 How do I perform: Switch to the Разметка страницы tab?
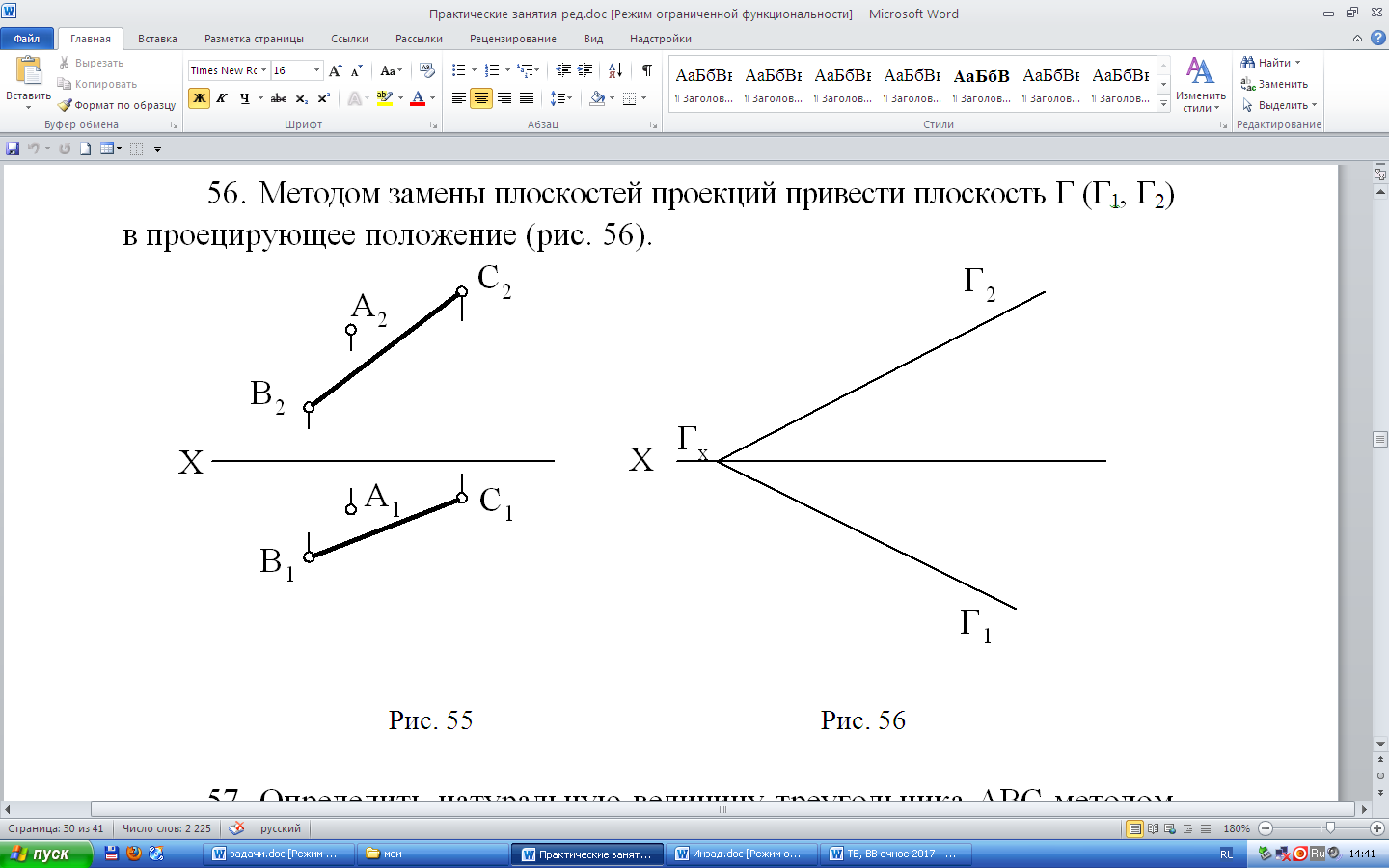254,39
